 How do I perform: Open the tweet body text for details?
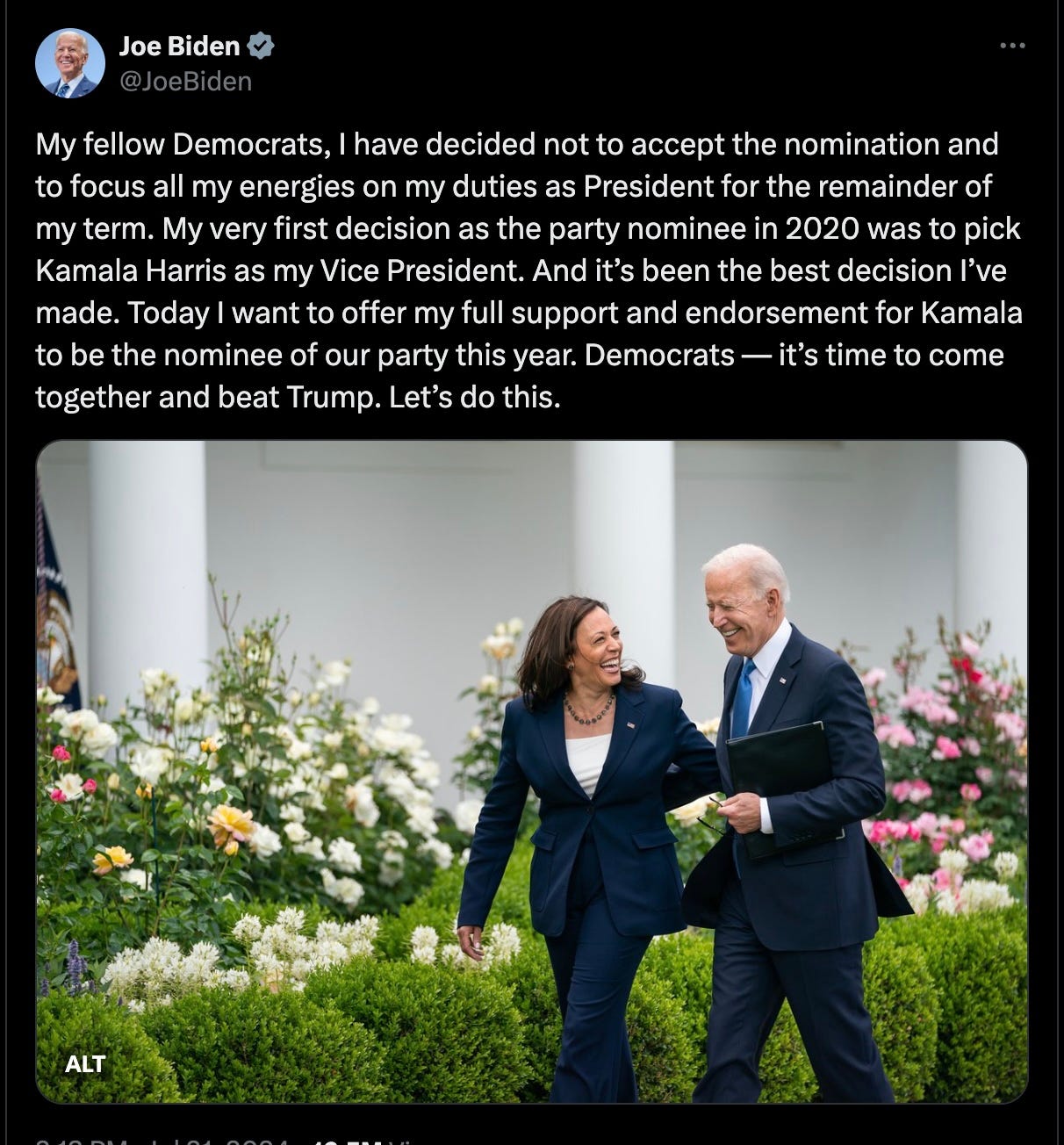pyautogui.click(x=528, y=270)
